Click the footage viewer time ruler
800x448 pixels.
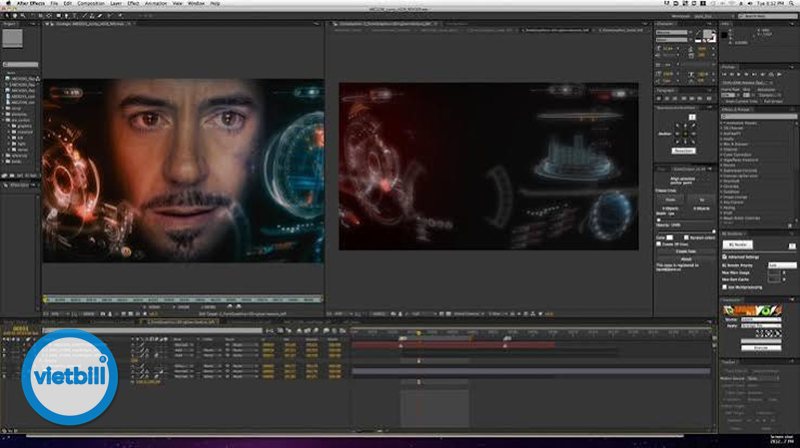tap(183, 300)
